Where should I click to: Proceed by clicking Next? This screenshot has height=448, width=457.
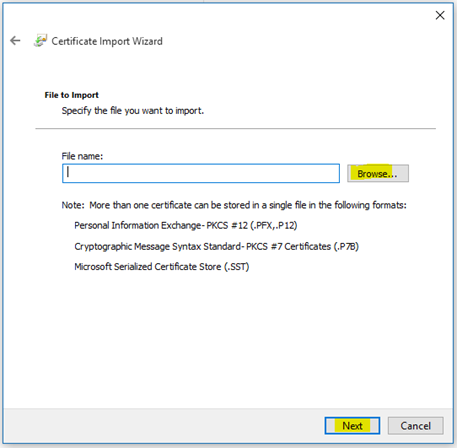[352, 426]
